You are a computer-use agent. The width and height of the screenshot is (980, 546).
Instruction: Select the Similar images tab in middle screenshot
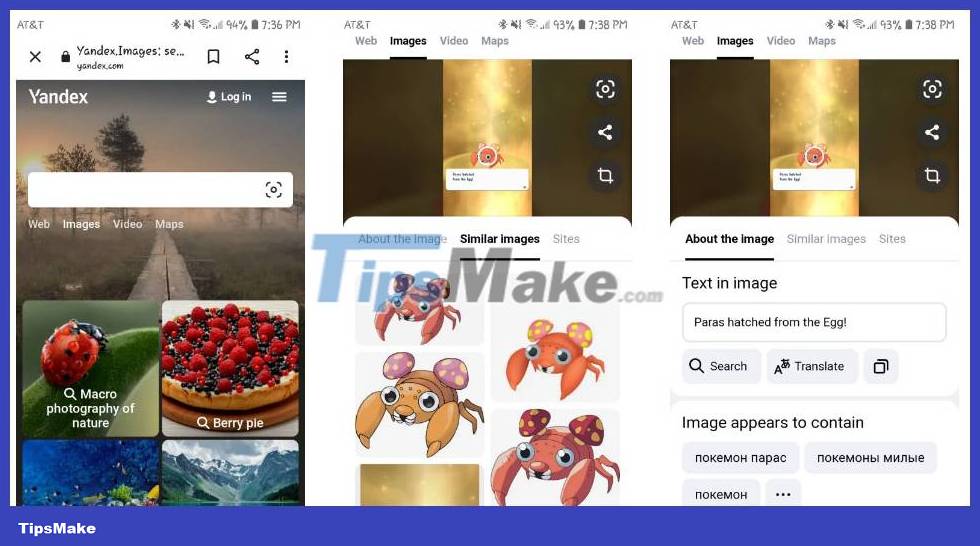coord(499,239)
